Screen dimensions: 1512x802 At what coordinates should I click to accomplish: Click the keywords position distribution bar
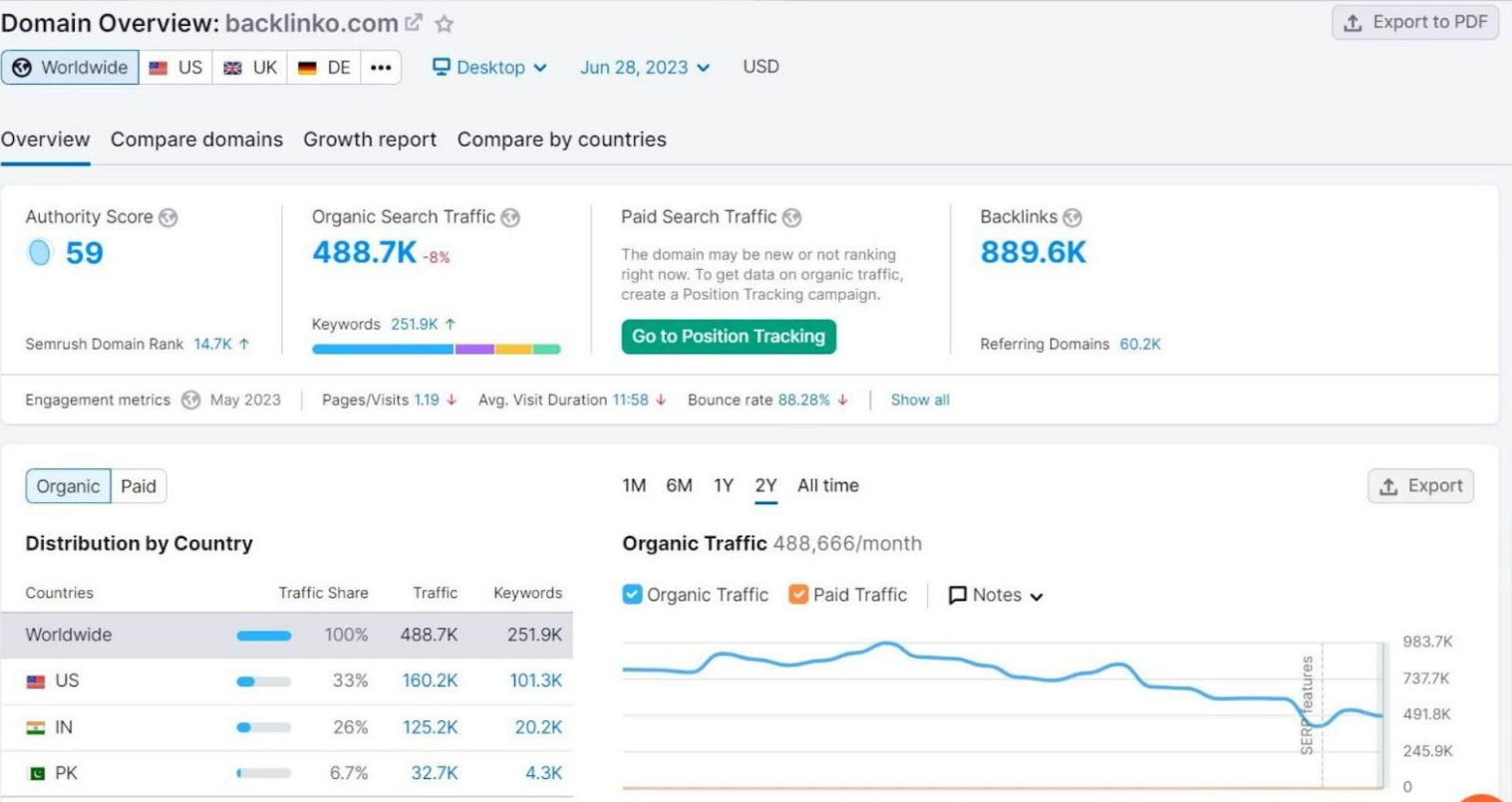436,350
